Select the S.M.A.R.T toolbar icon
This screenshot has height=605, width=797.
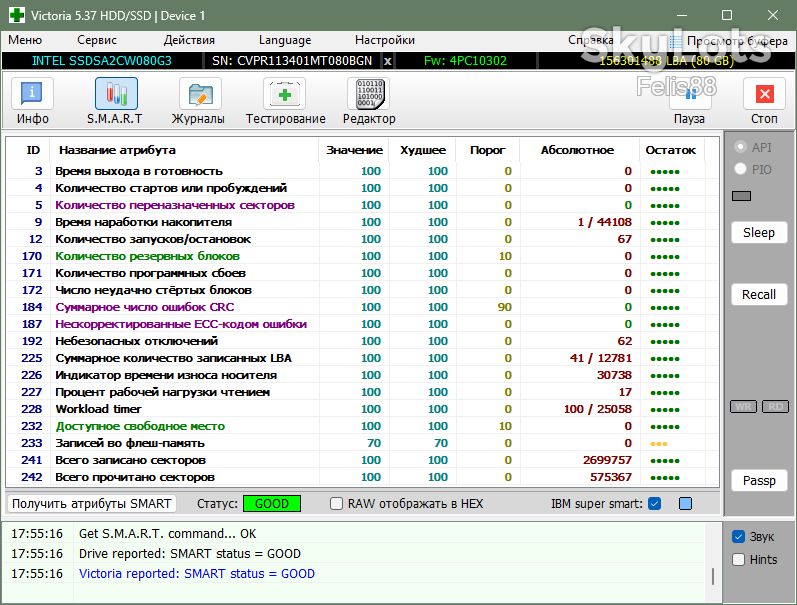(x=116, y=94)
